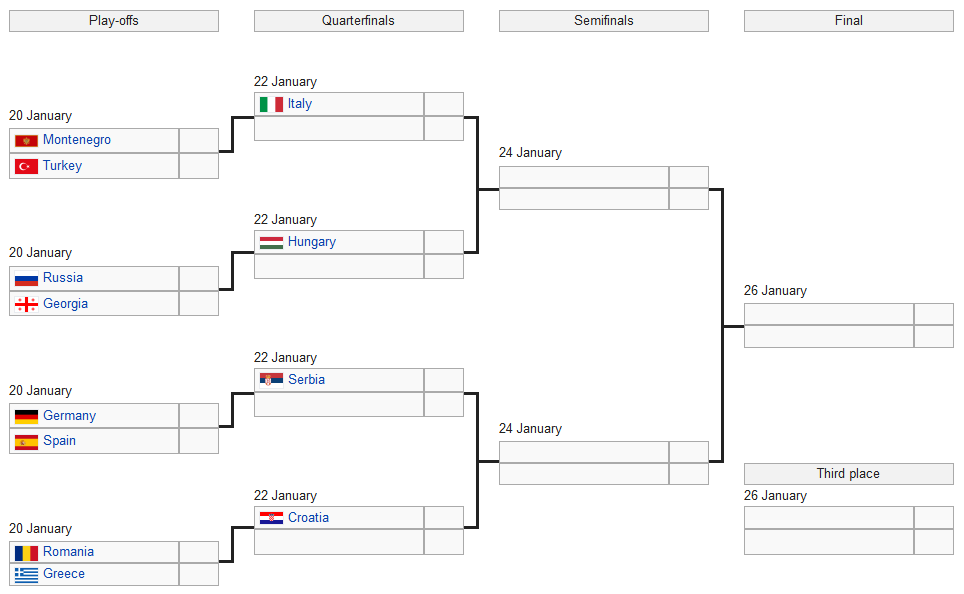Click the Russia flag icon
The image size is (964, 594).
click(26, 278)
